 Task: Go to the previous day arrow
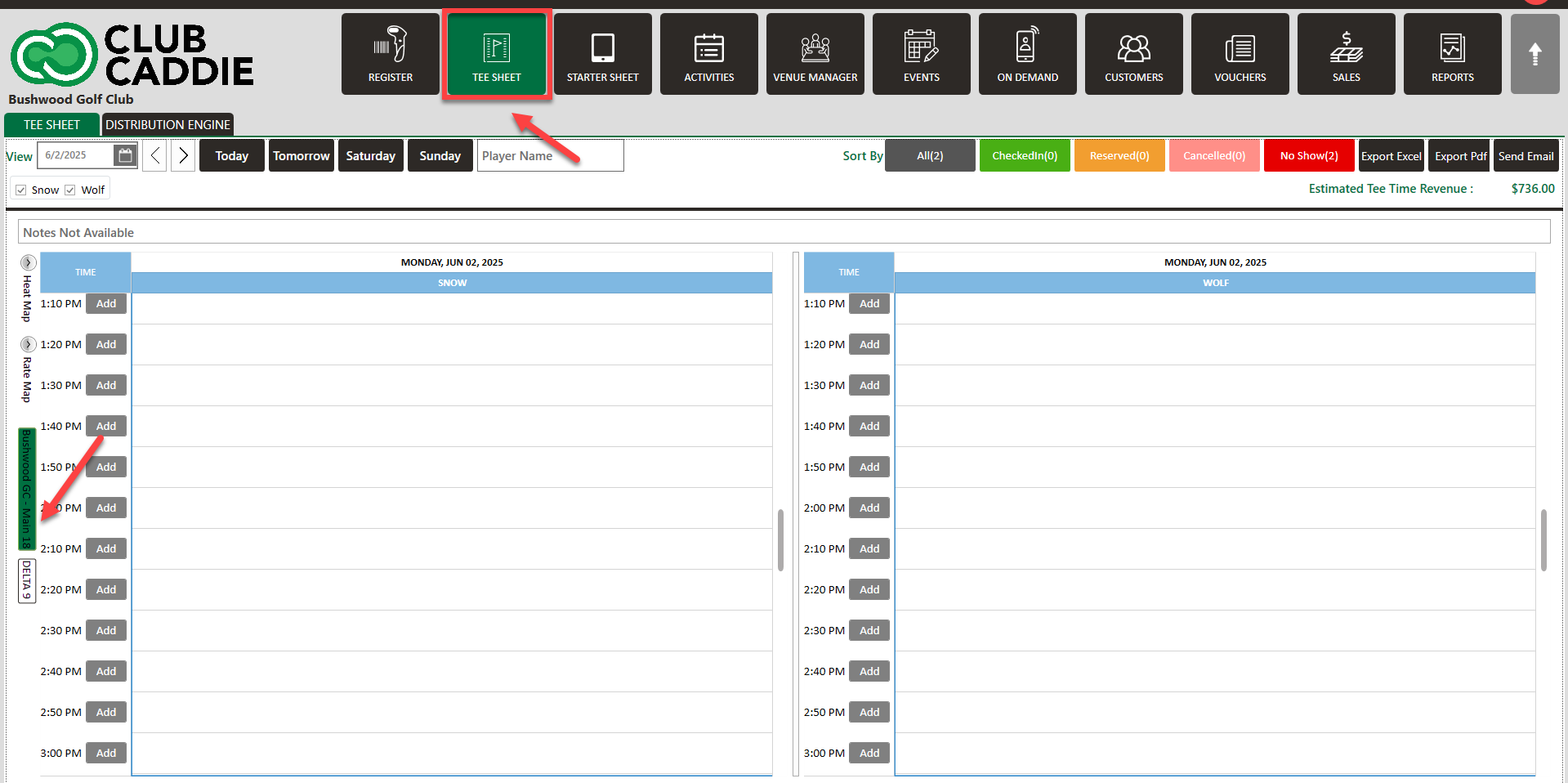click(x=155, y=155)
